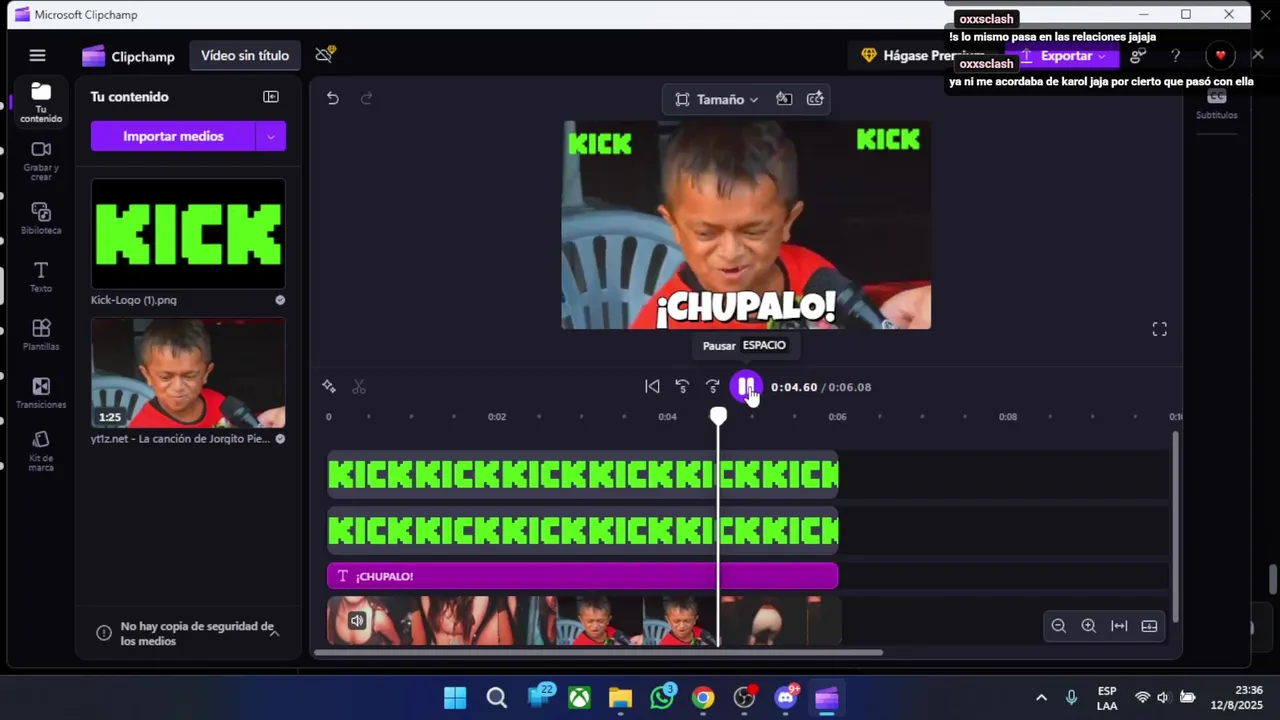Expand Importar medios dropdown arrow

pyautogui.click(x=271, y=136)
